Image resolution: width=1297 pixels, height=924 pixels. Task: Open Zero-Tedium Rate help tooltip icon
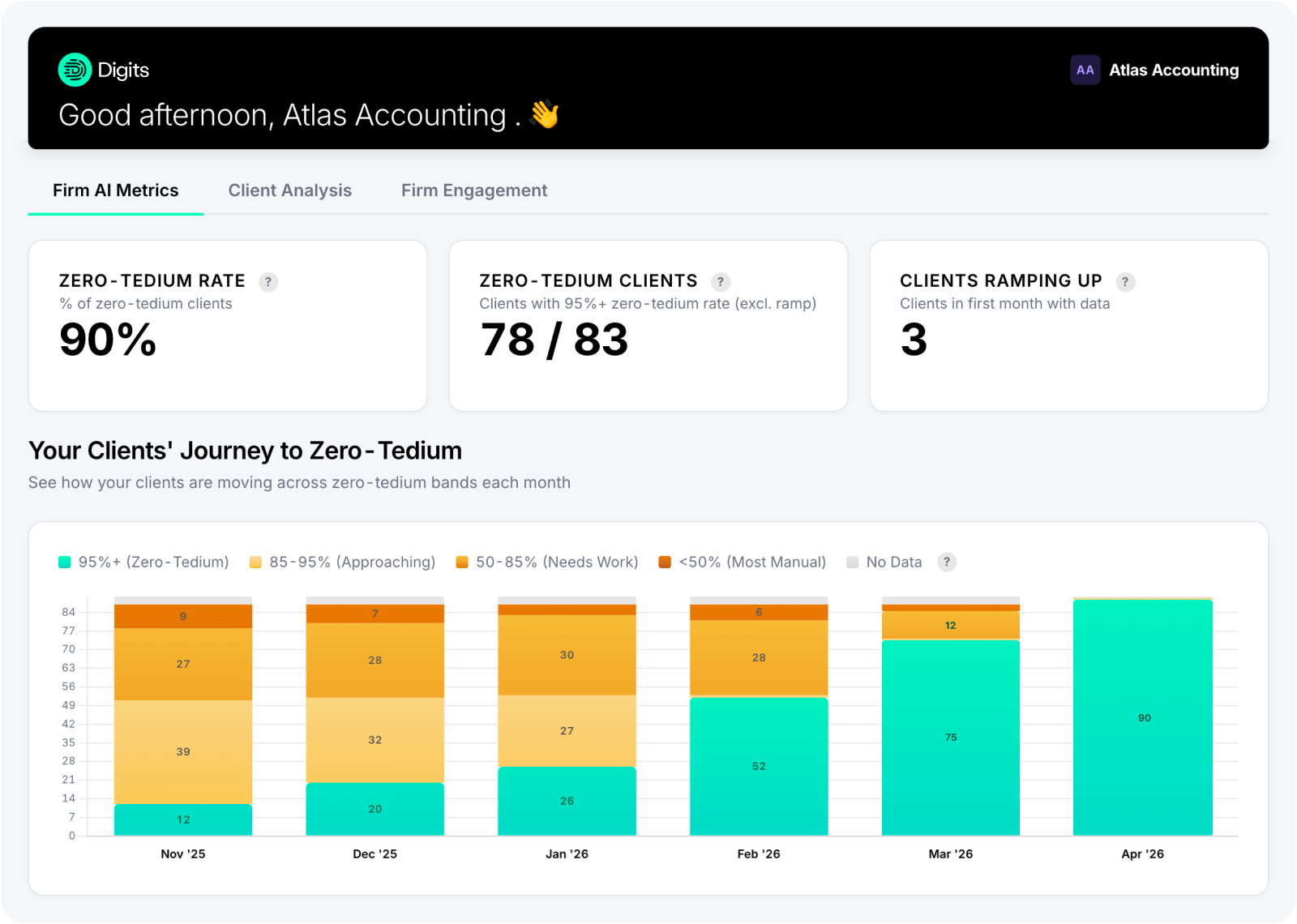point(268,282)
